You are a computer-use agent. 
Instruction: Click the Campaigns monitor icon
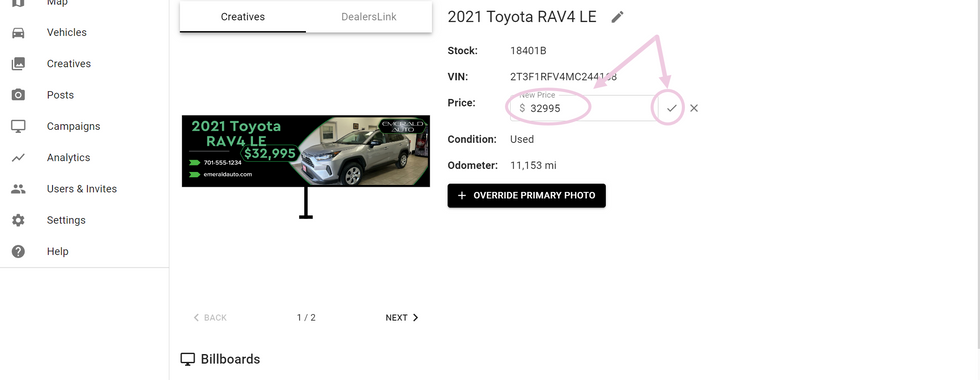[18, 126]
